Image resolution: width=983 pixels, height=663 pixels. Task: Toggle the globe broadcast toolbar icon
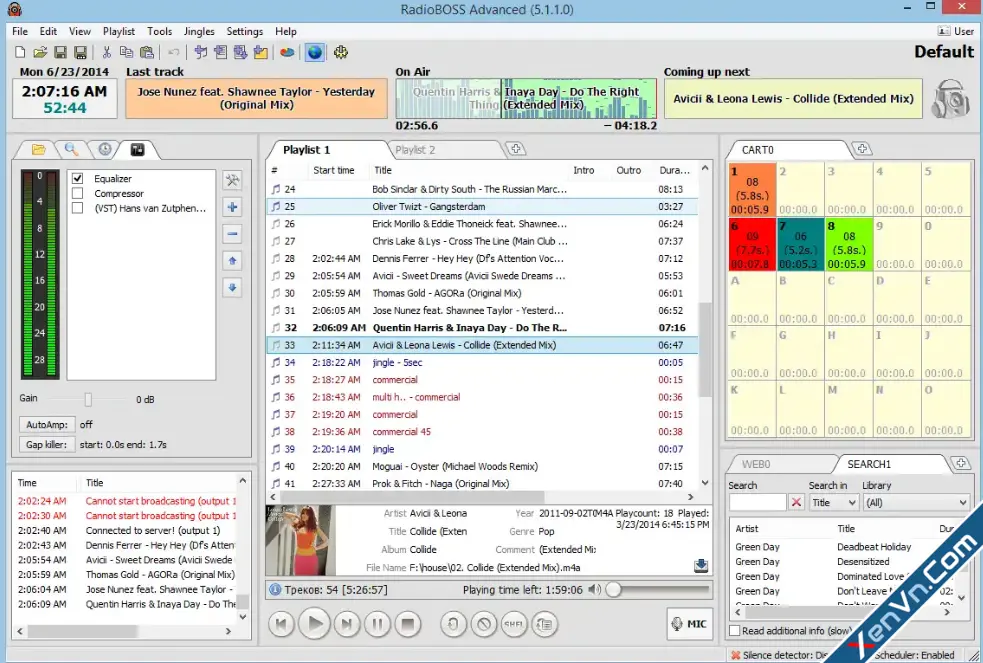pyautogui.click(x=315, y=53)
